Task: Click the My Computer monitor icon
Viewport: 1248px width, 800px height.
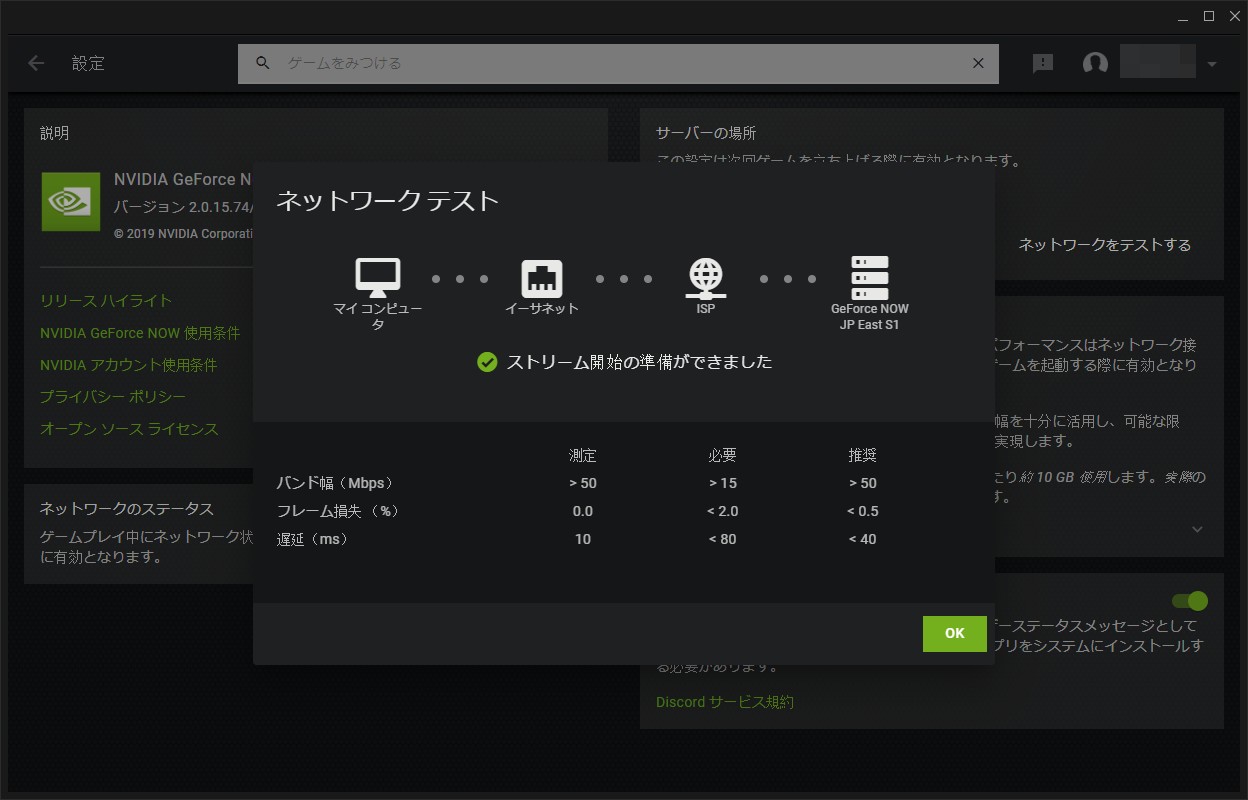Action: [377, 277]
